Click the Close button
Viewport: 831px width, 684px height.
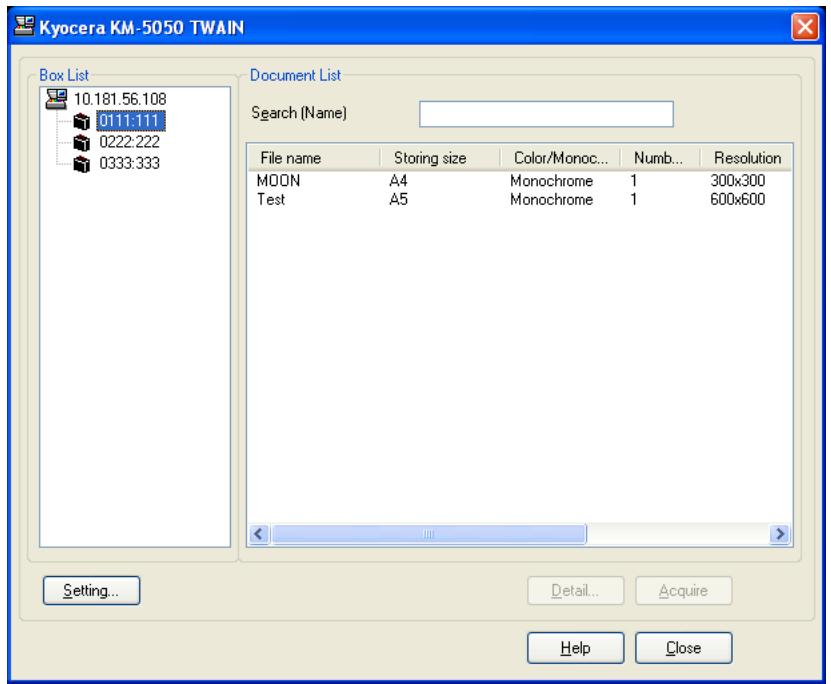click(x=684, y=647)
